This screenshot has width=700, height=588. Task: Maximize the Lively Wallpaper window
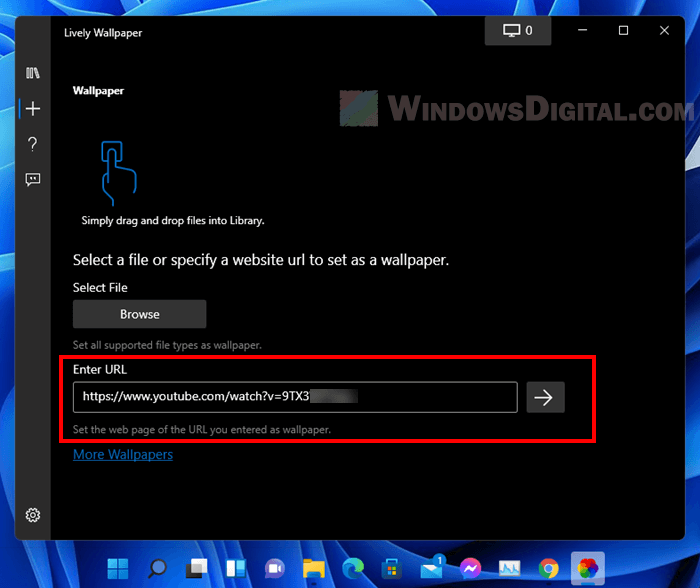[x=624, y=30]
